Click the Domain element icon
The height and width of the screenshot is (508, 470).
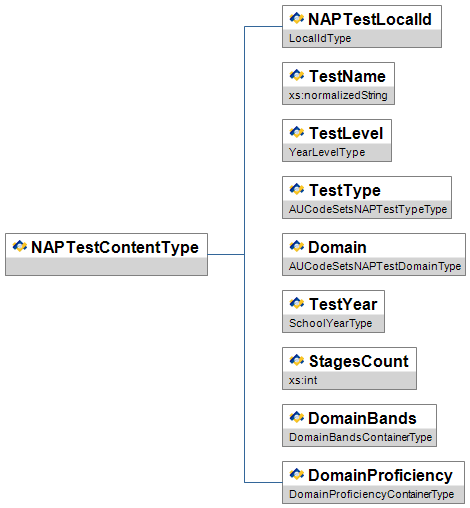(x=297, y=247)
